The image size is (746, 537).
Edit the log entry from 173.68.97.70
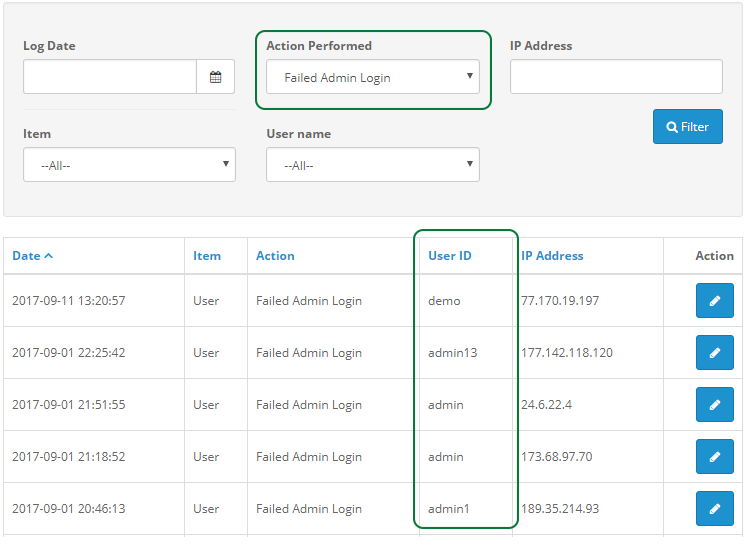click(x=715, y=457)
